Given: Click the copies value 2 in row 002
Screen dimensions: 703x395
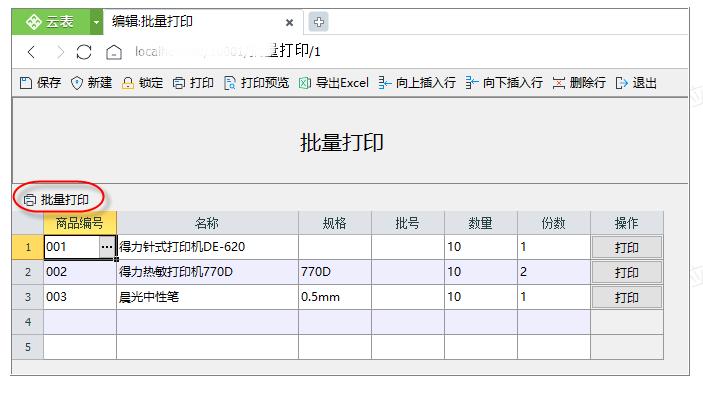Looking at the screenshot, I should (x=554, y=272).
